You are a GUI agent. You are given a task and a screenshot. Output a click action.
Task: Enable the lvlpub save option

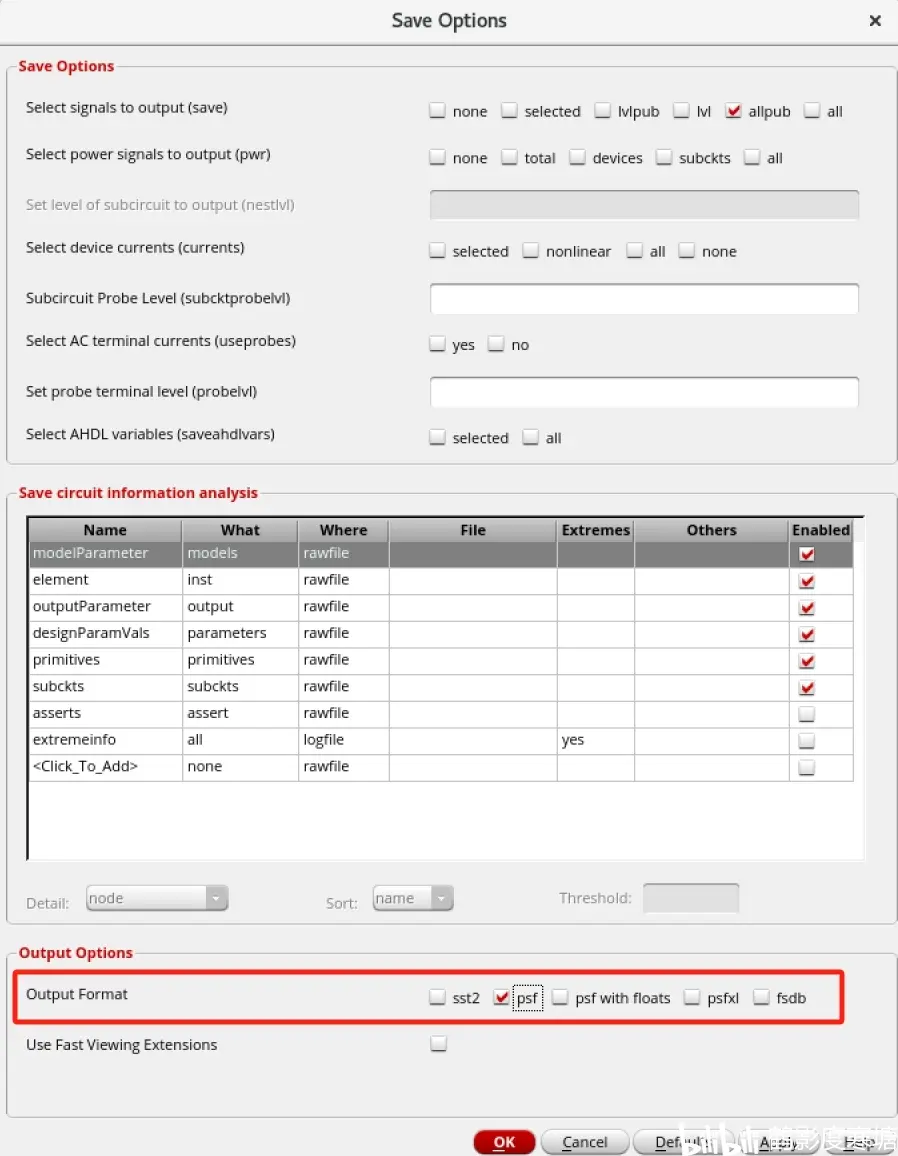602,111
